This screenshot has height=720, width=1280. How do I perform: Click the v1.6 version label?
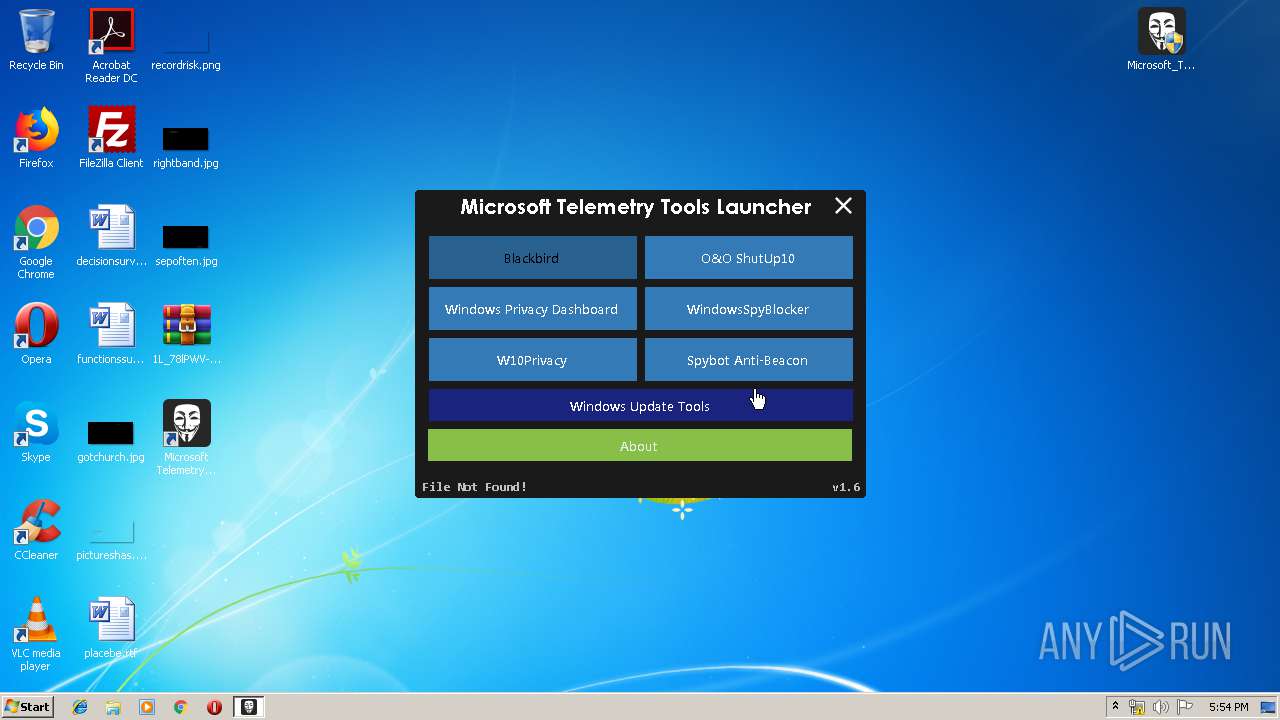846,487
